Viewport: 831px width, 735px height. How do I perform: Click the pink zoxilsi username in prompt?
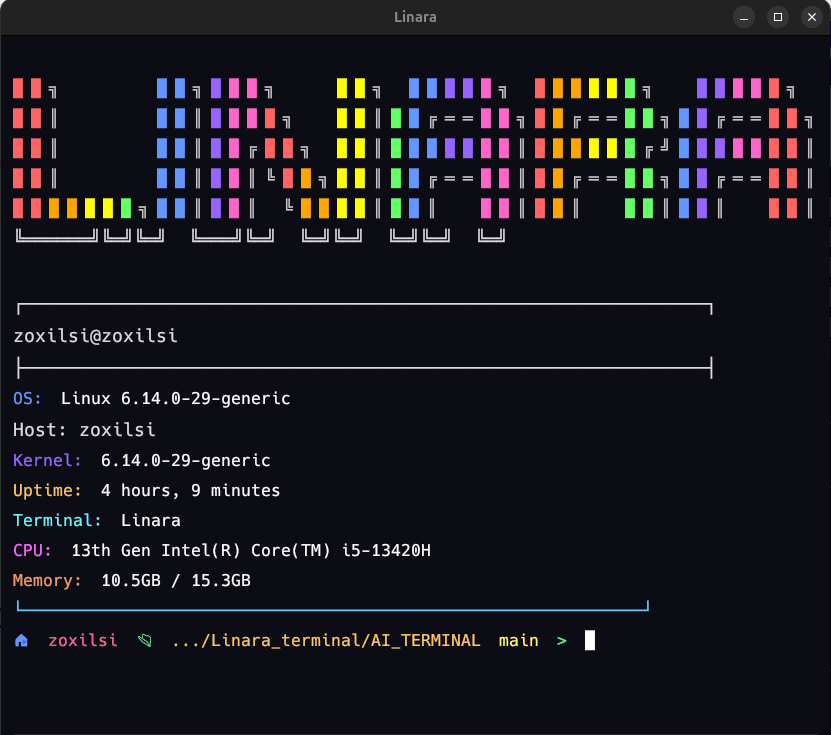[82, 641]
